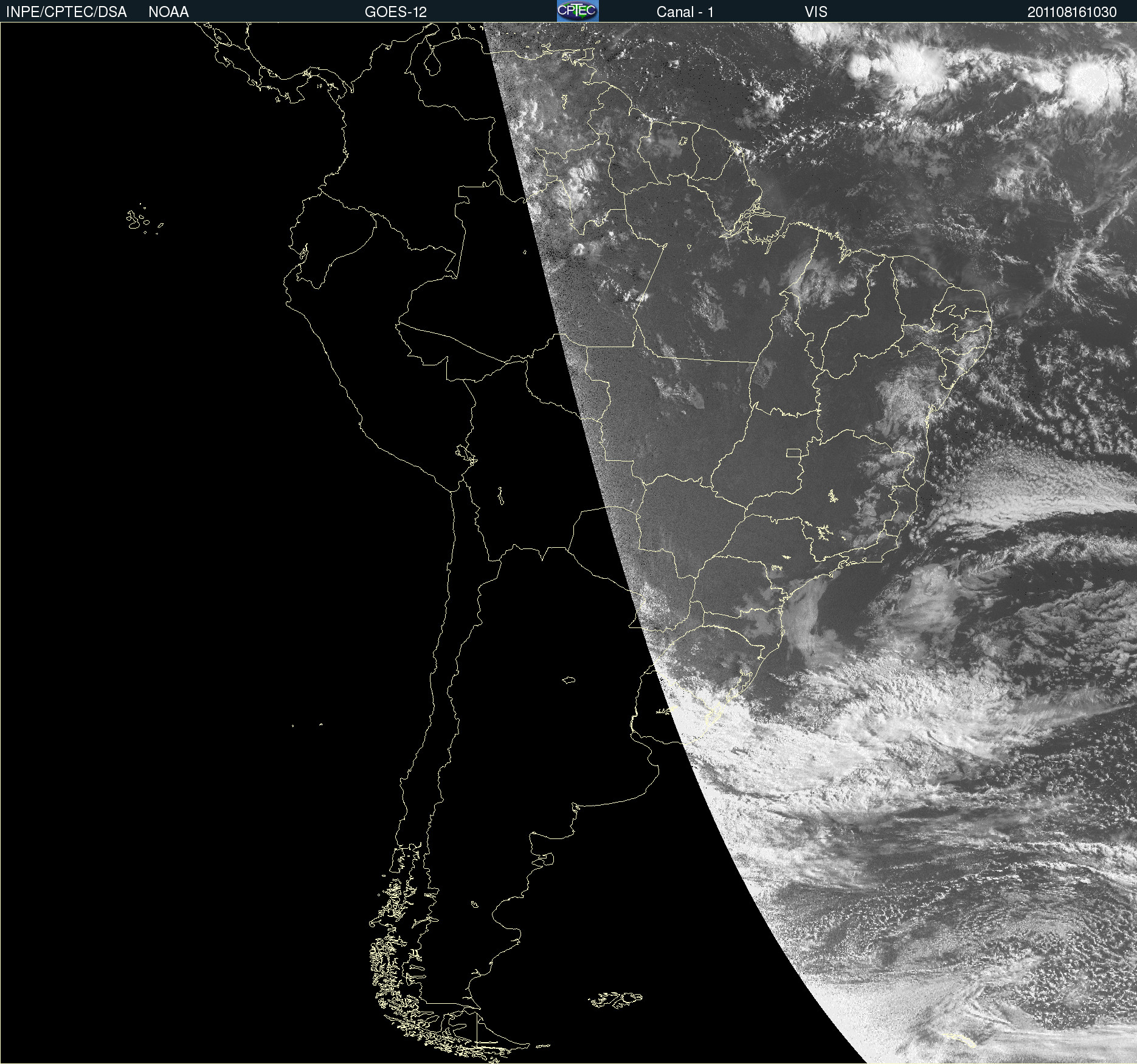Screen dimensions: 1137x1064
Task: Click the GOES-12 satellite label
Action: click(x=396, y=12)
